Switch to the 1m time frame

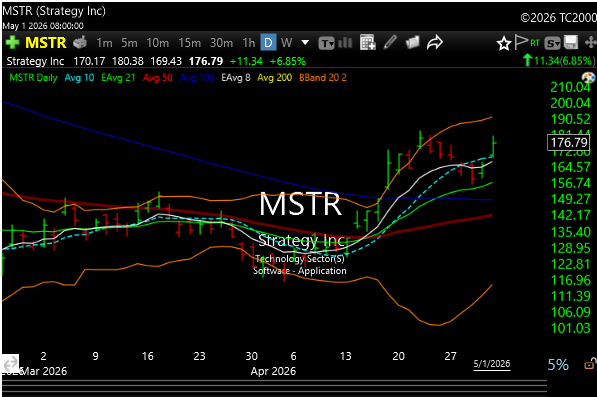tap(104, 43)
